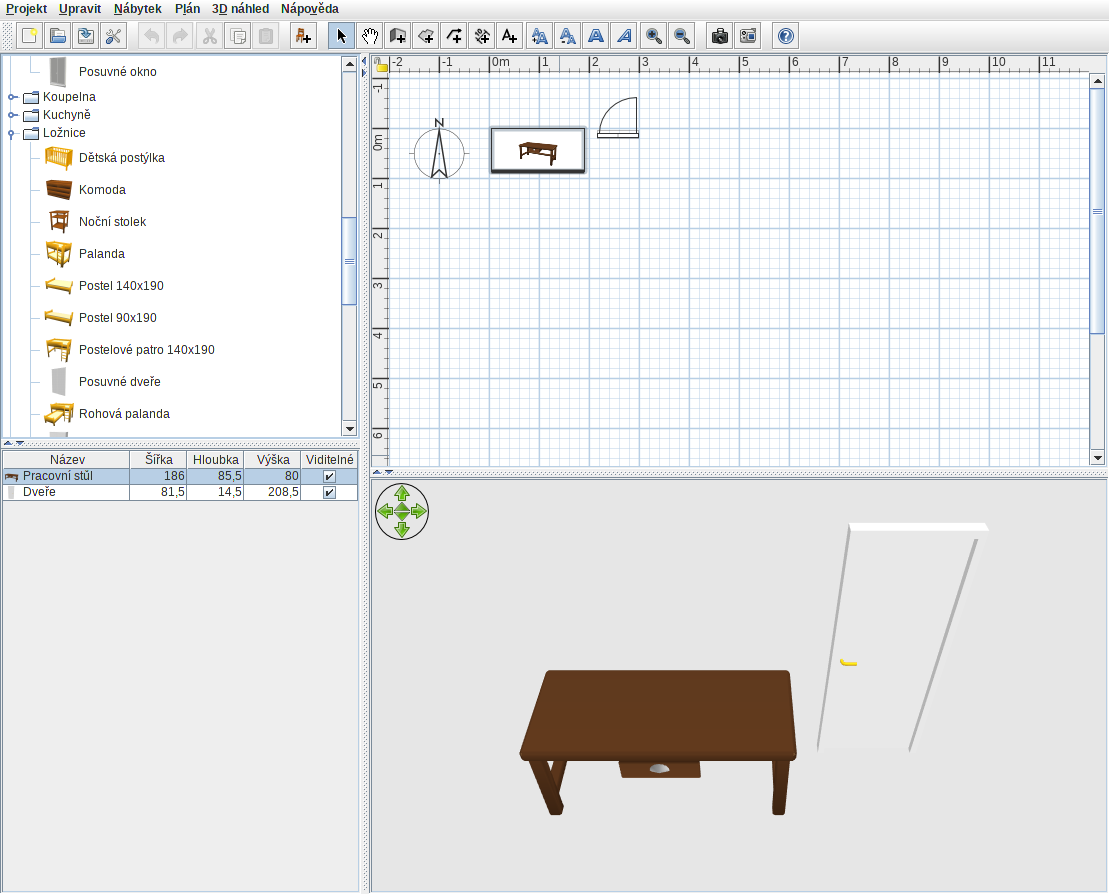Open the 3D náhled menu
This screenshot has width=1109, height=894.
pyautogui.click(x=240, y=9)
